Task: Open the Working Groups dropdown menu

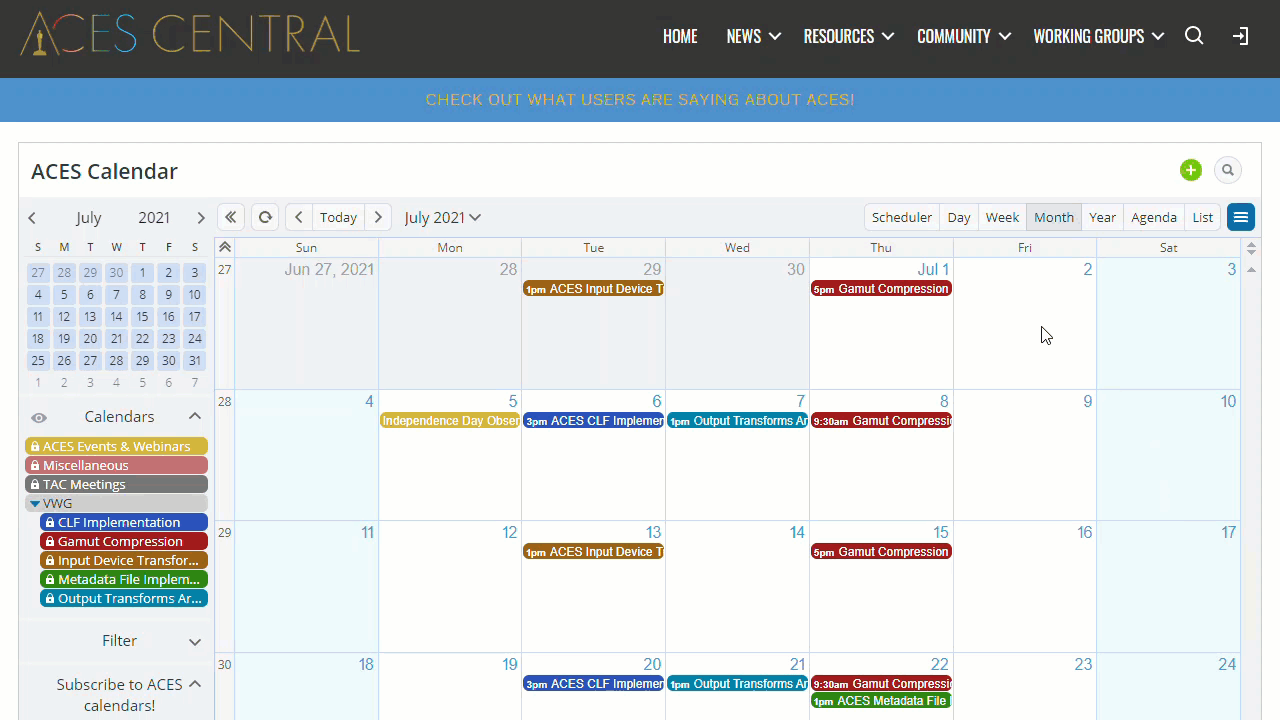Action: point(1098,36)
